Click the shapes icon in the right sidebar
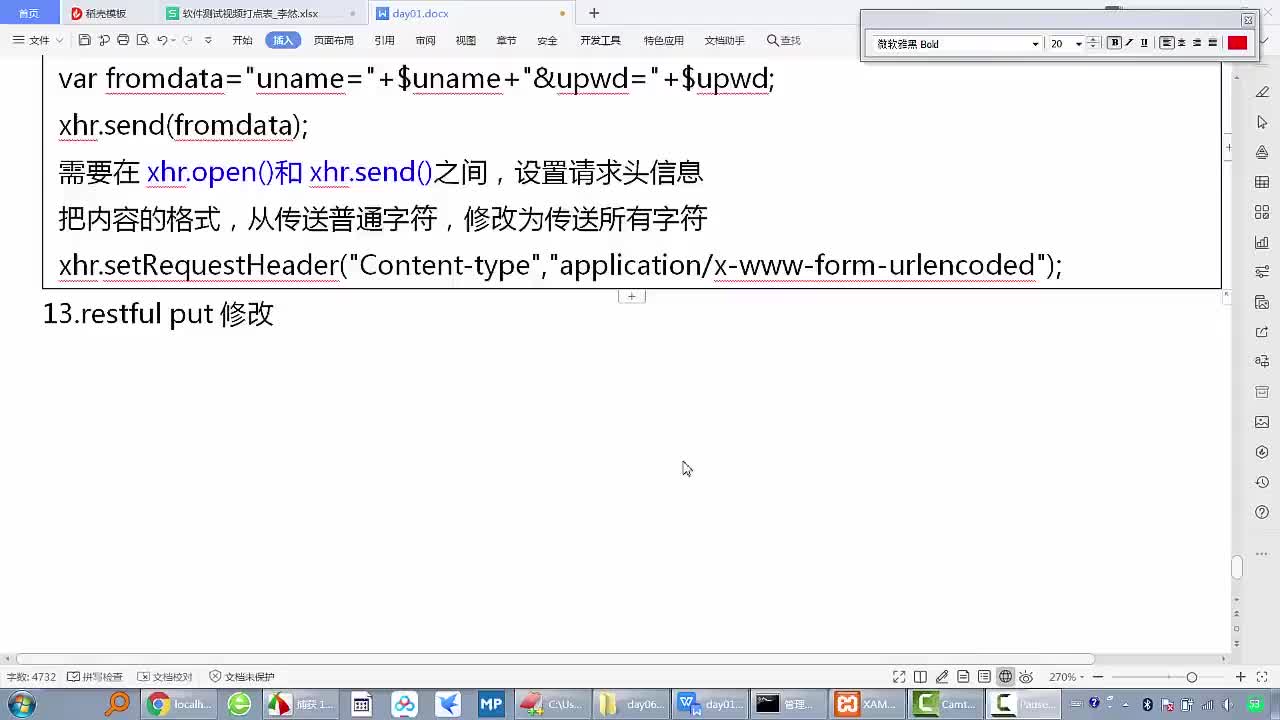This screenshot has width=1280, height=720. (x=1262, y=152)
